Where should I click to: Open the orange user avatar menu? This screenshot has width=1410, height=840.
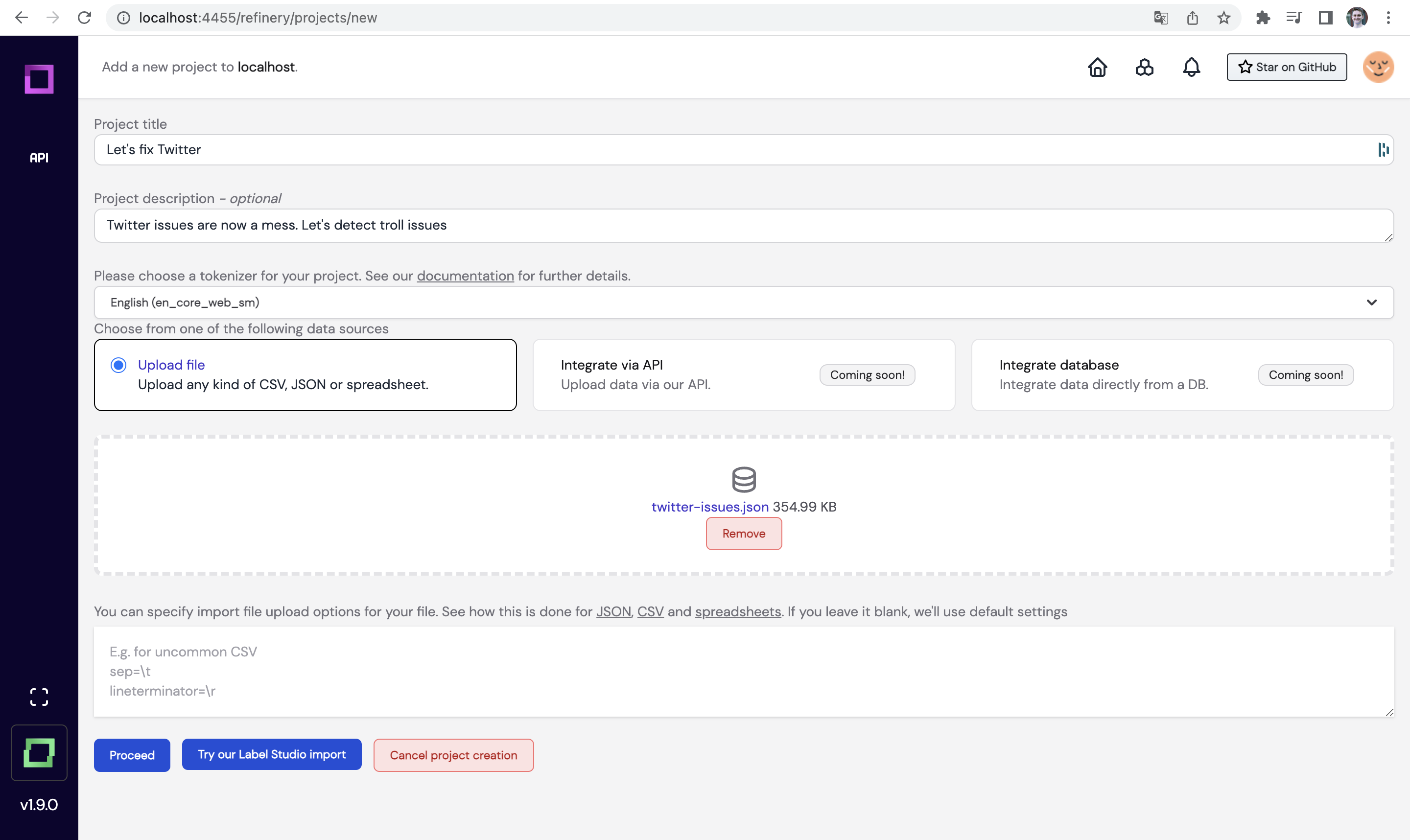[x=1377, y=68]
